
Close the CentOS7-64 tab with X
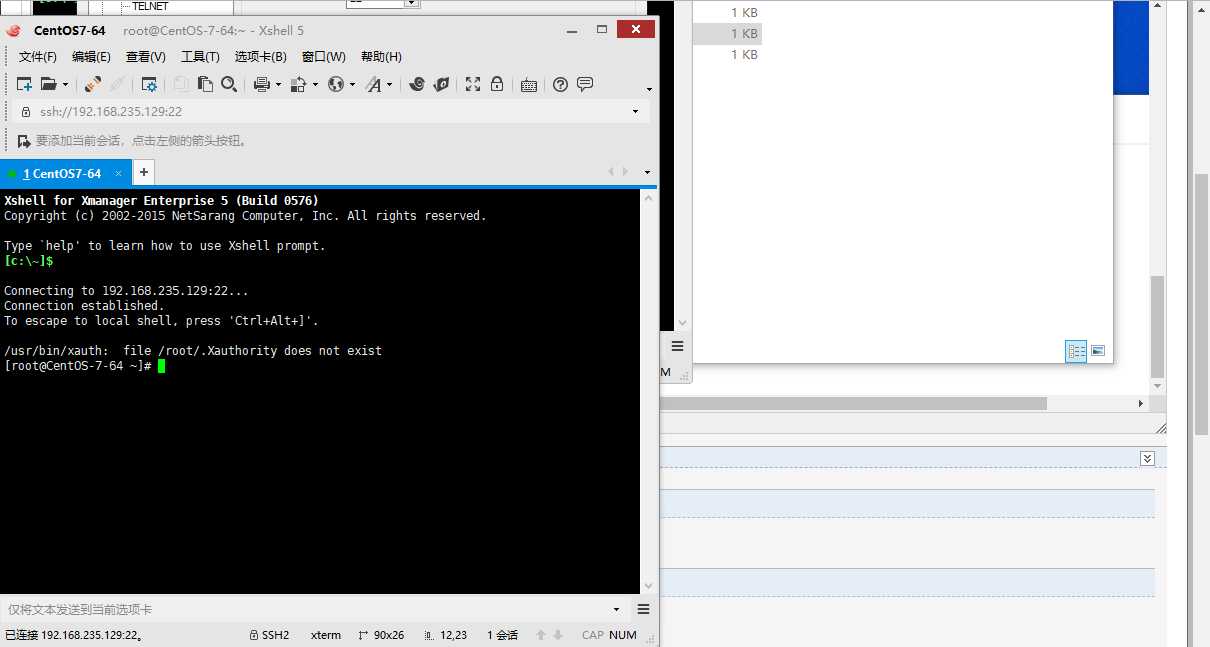[118, 173]
